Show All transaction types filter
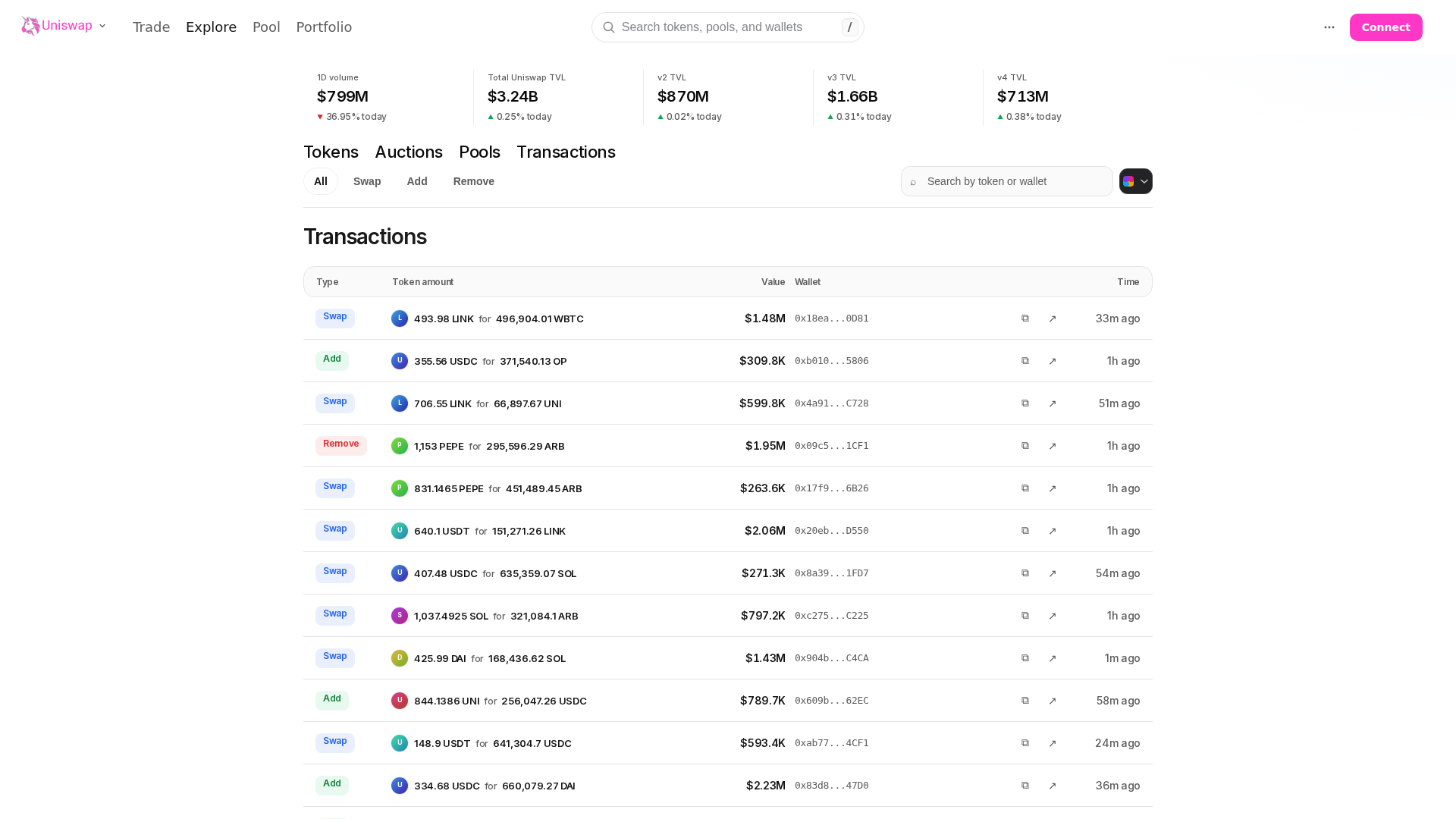Image resolution: width=1456 pixels, height=819 pixels. tap(321, 181)
